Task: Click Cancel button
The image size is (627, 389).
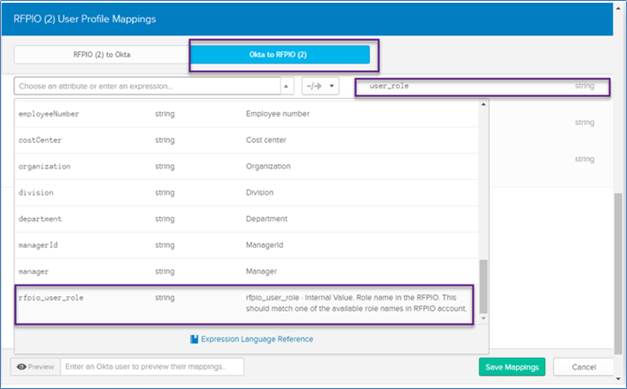Action: 583,367
